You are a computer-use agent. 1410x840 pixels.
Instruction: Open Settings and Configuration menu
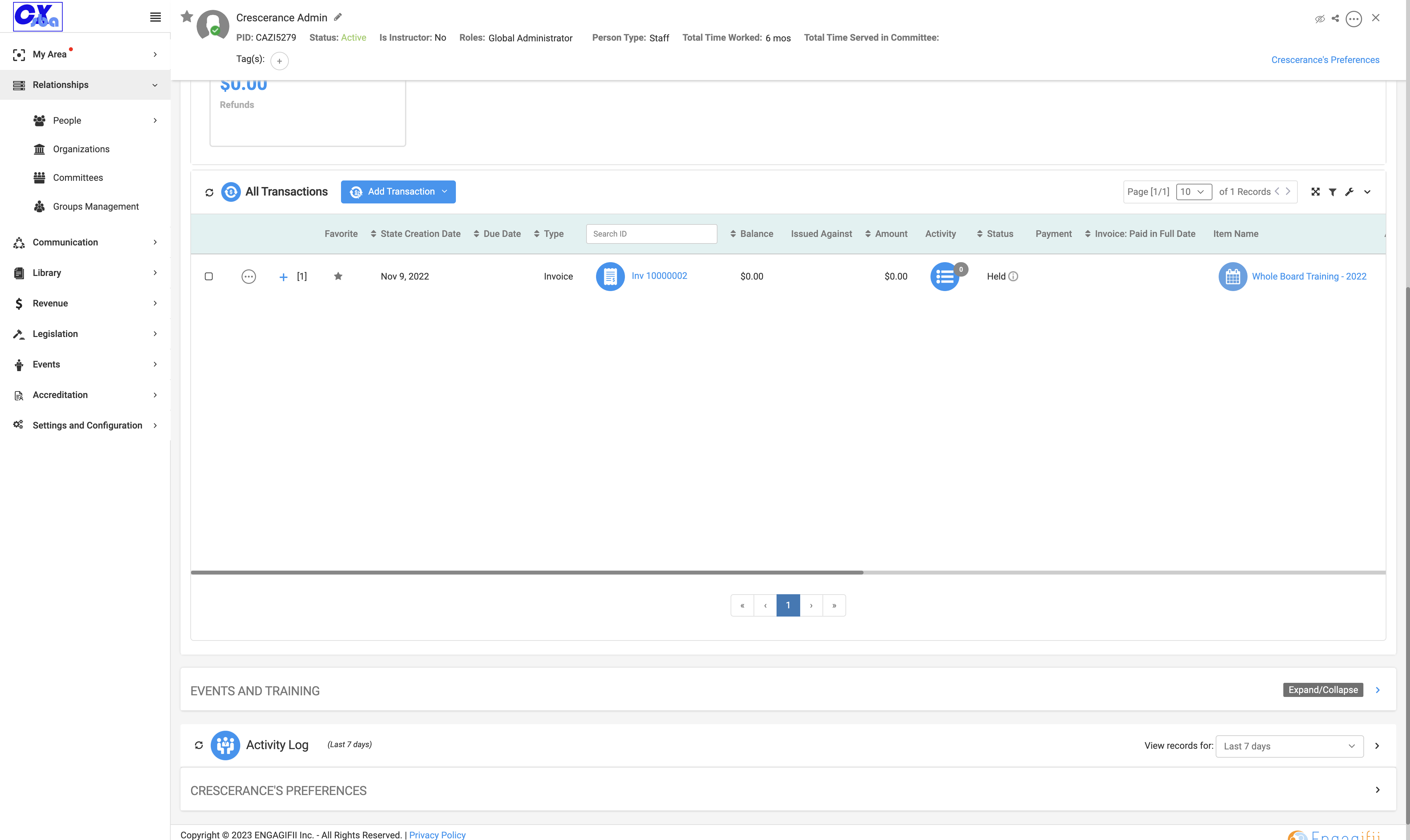pyautogui.click(x=85, y=425)
